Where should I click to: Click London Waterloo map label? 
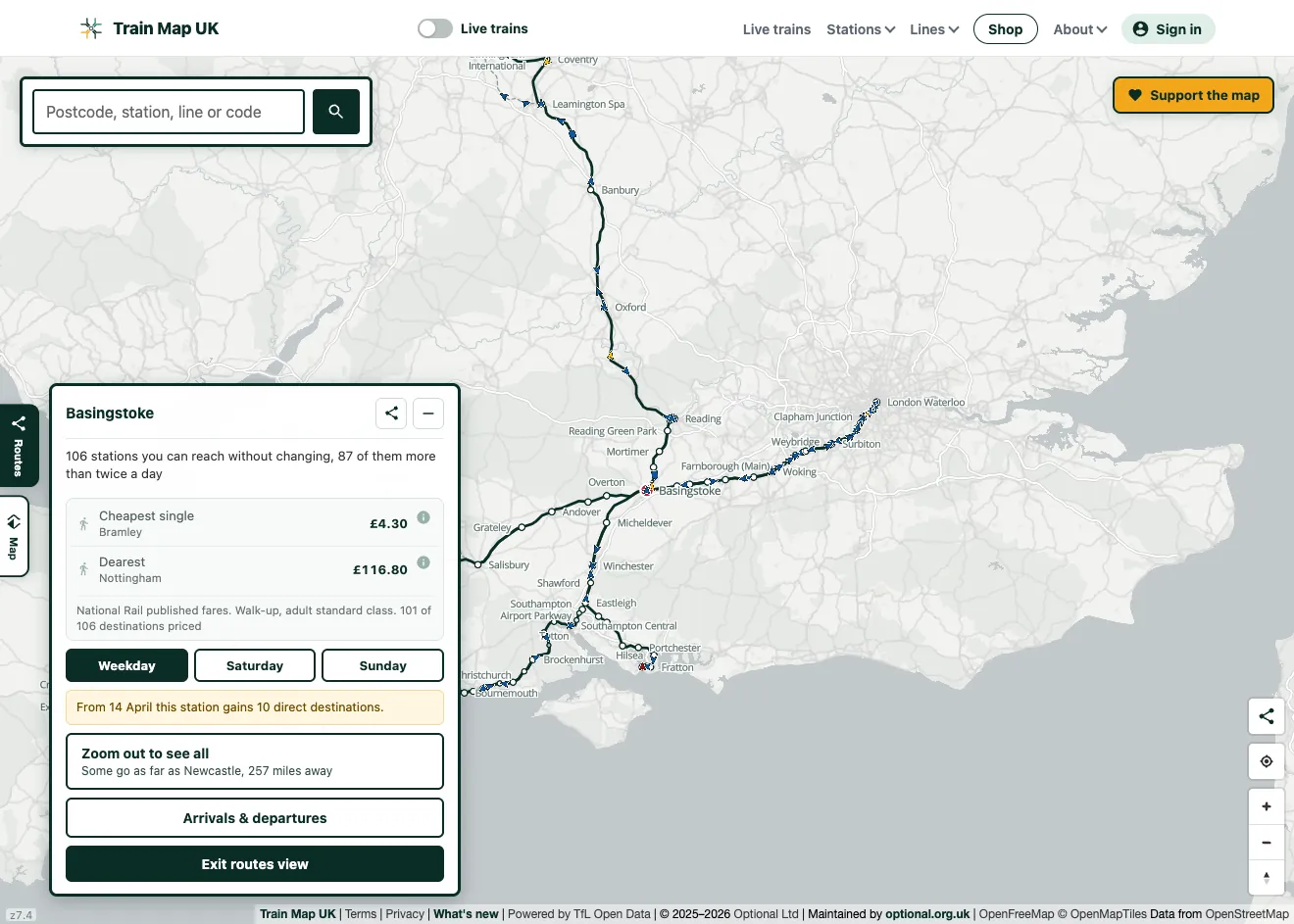[x=925, y=403]
